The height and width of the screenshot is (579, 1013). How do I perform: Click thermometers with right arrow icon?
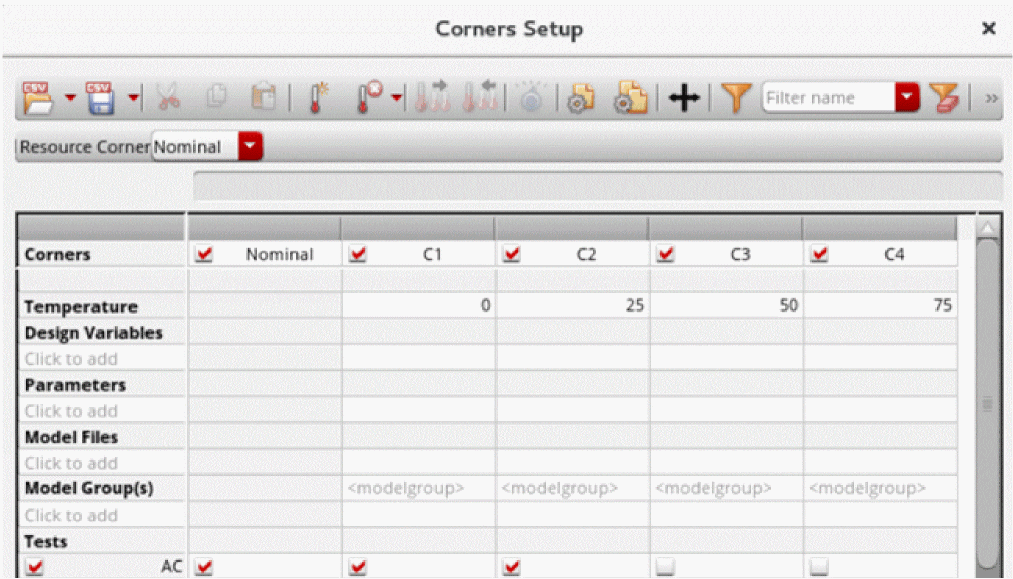coord(432,97)
